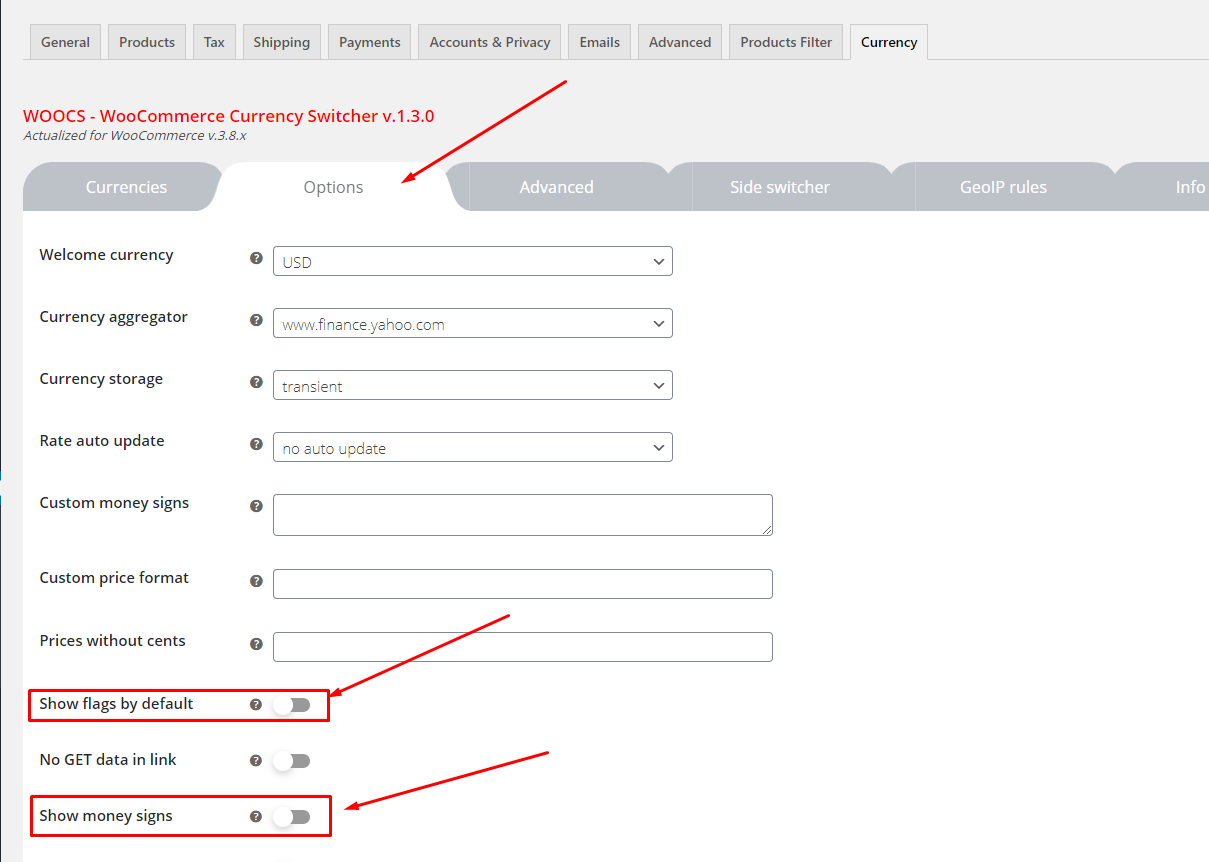Focus the Custom price format field

point(523,584)
